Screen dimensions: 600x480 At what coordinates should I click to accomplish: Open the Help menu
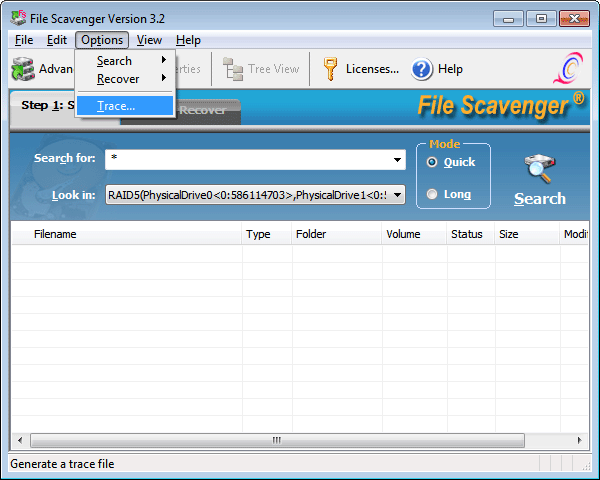(188, 40)
